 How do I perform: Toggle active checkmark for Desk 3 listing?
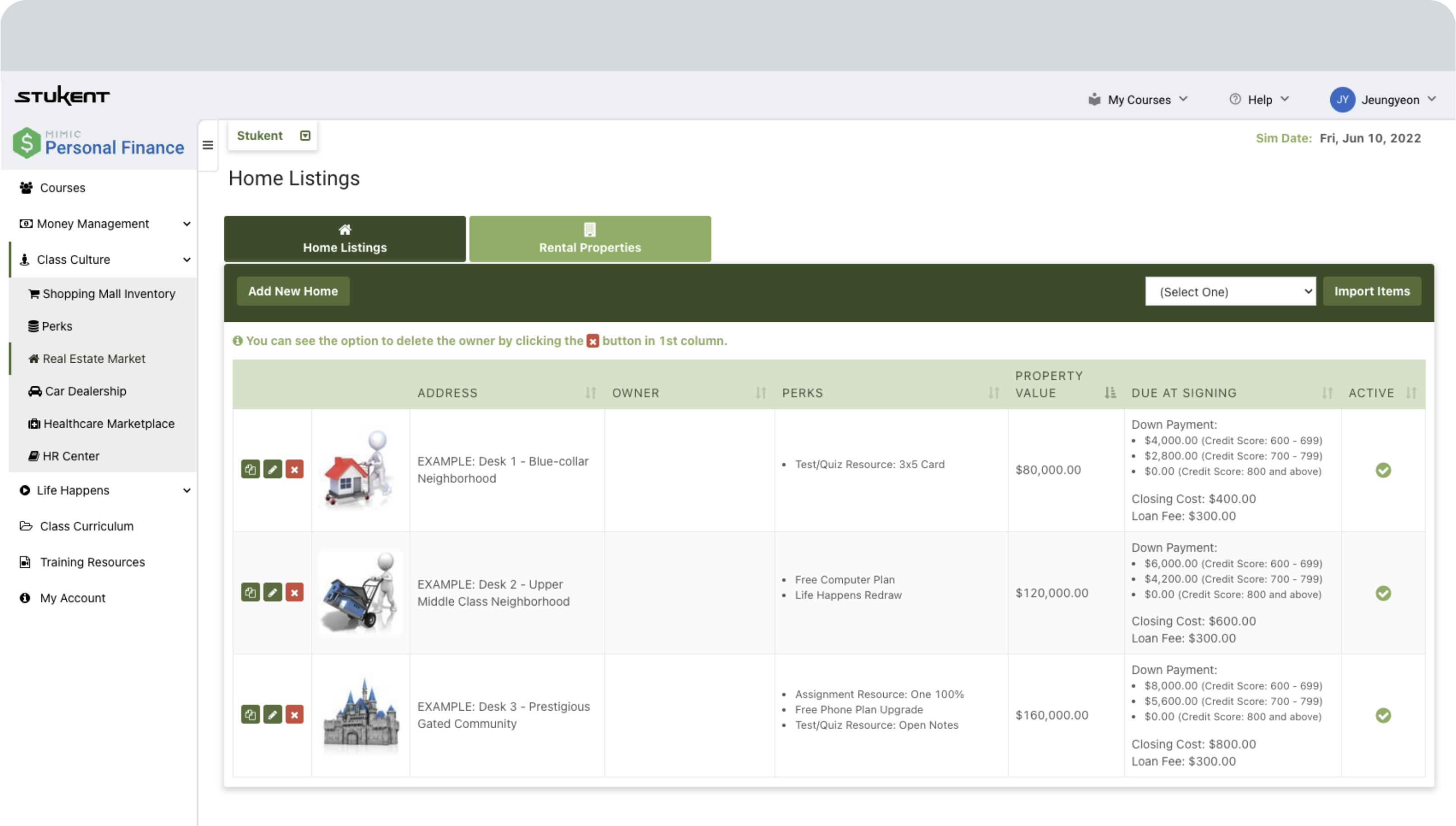(x=1383, y=716)
